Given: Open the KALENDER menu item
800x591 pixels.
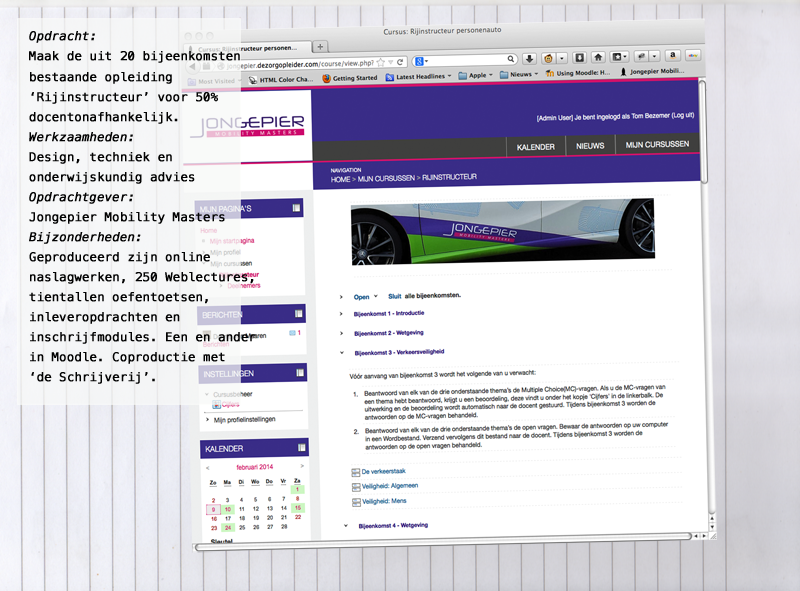Looking at the screenshot, I should pos(535,147).
